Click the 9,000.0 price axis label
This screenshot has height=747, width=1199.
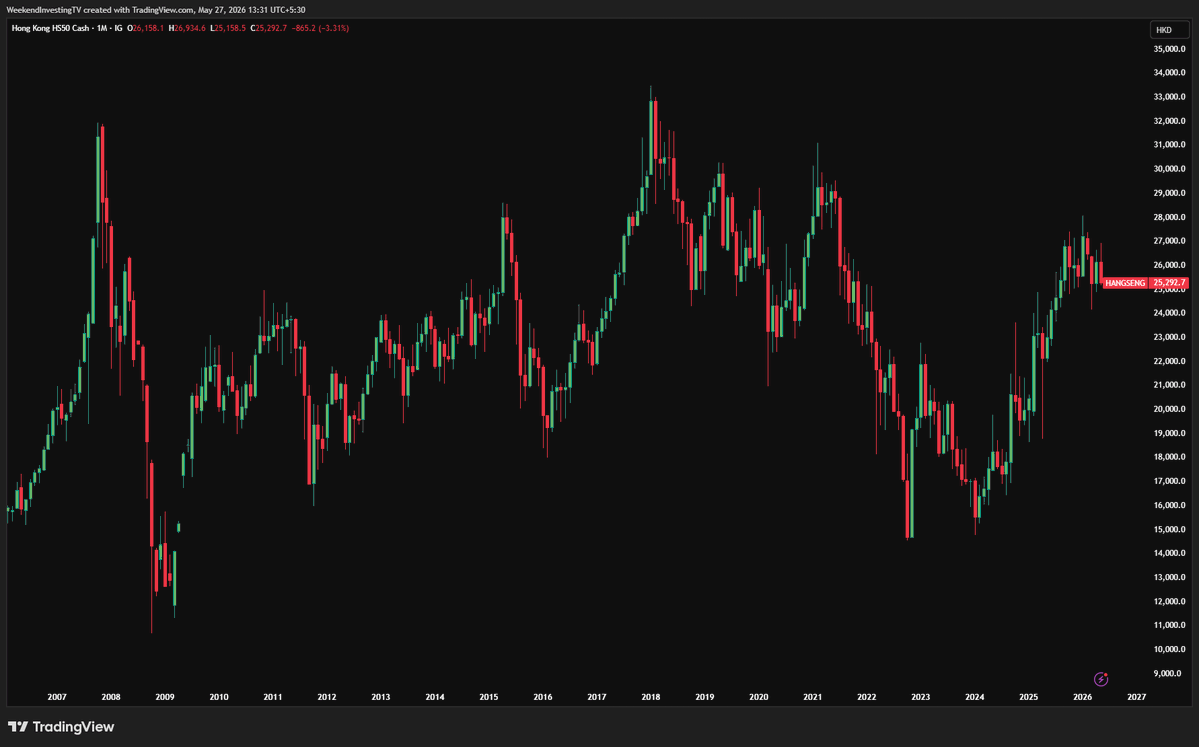[x=1169, y=674]
